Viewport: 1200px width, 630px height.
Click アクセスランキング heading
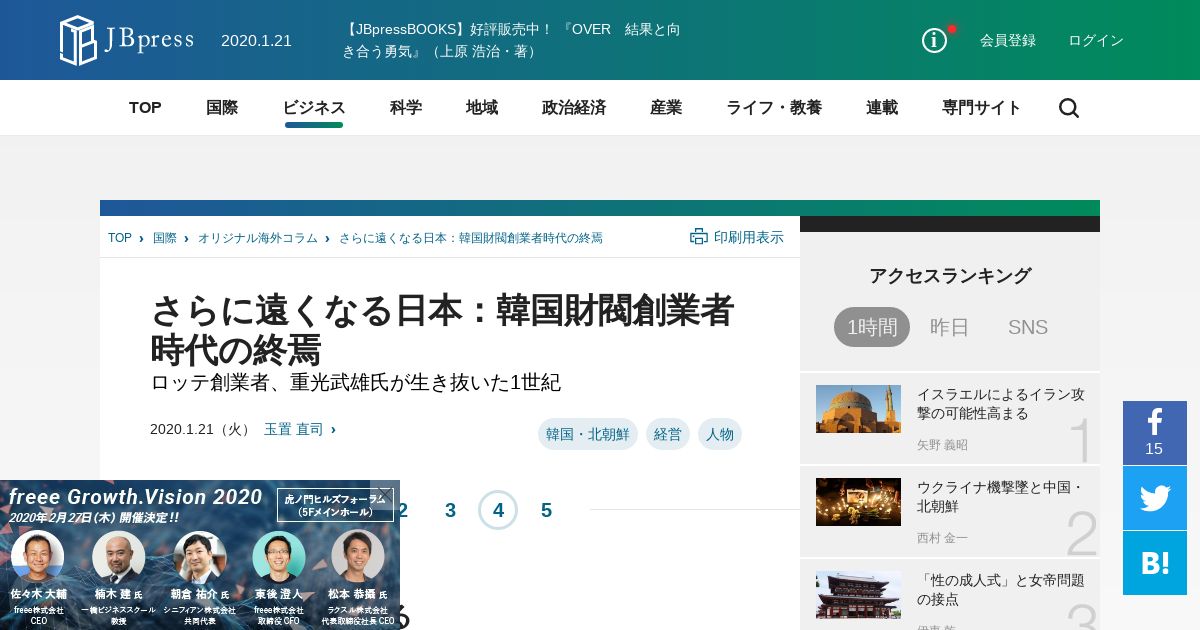950,276
